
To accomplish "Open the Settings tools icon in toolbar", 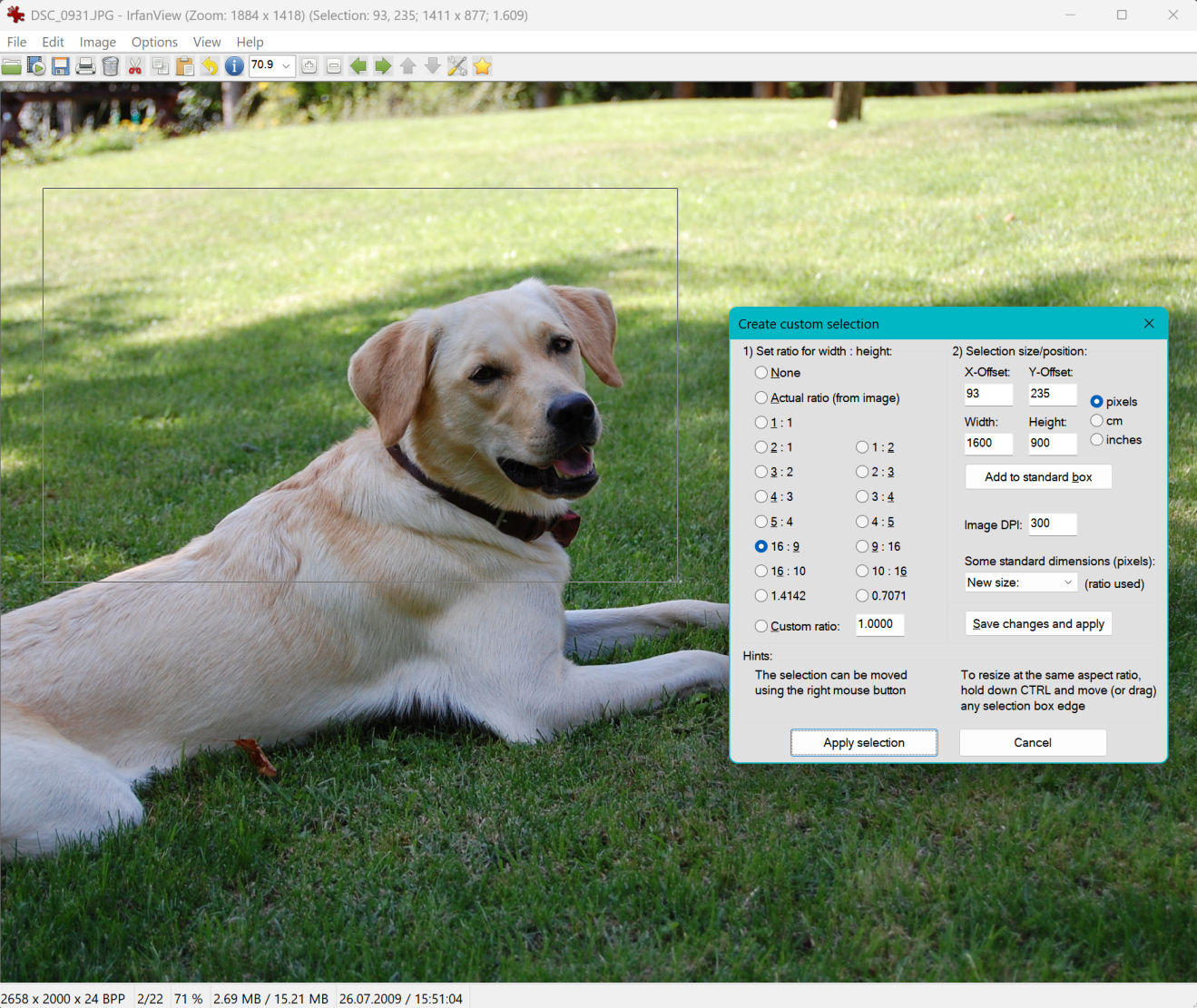I will coord(457,66).
